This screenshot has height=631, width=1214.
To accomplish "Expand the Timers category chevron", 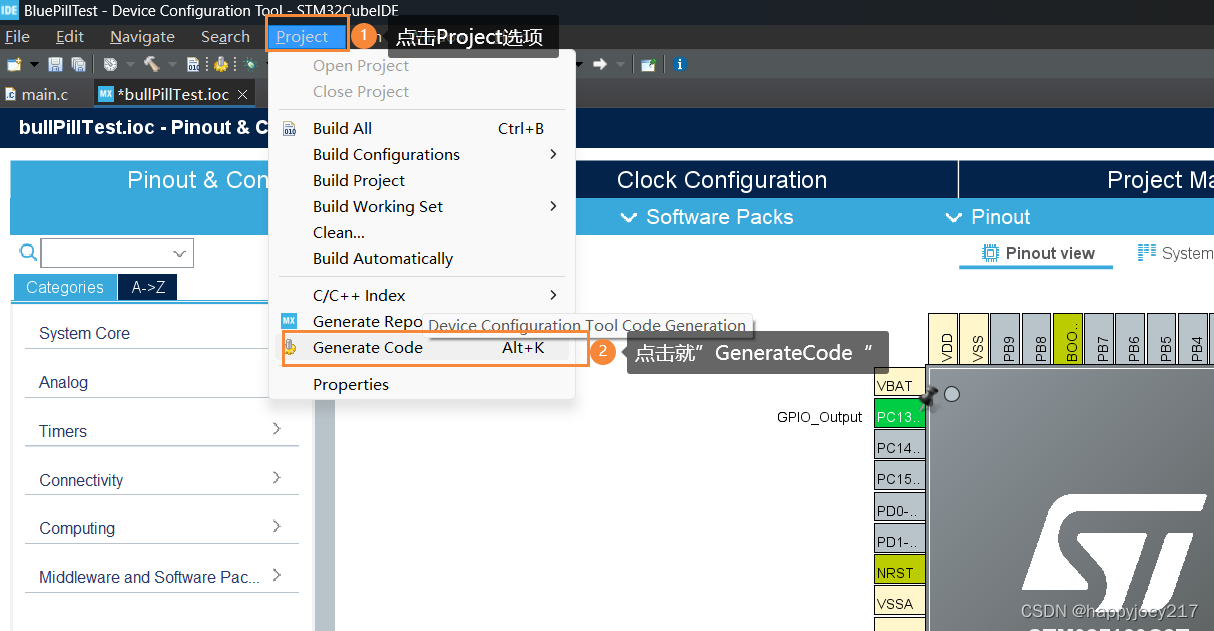I will click(277, 429).
